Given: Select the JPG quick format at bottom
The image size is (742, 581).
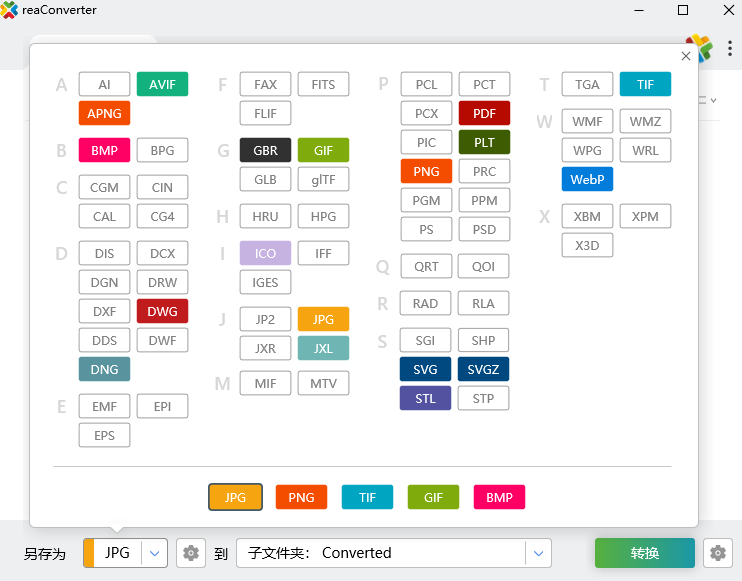Looking at the screenshot, I should [235, 497].
